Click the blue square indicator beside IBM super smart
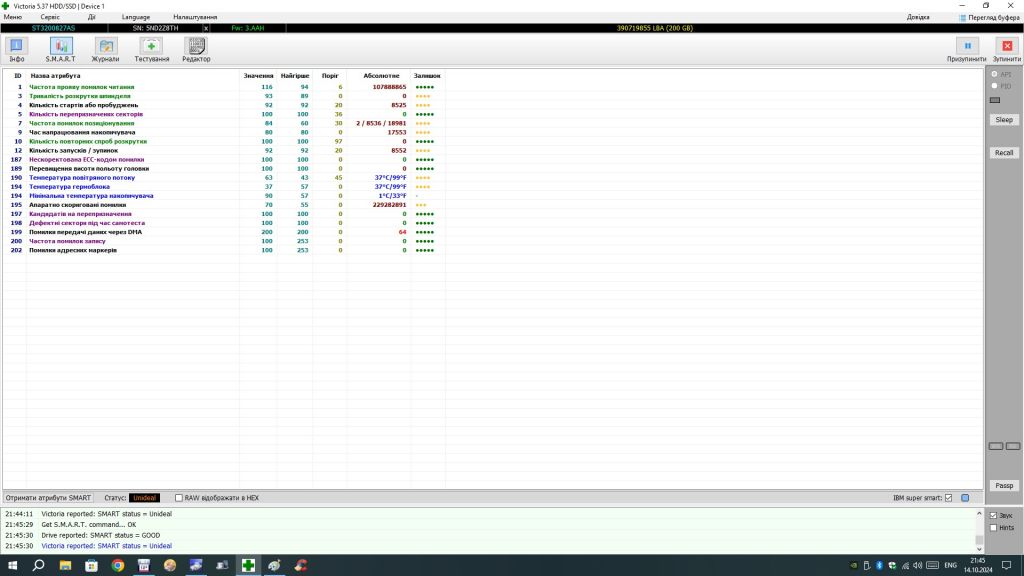This screenshot has width=1024, height=576. coord(965,498)
